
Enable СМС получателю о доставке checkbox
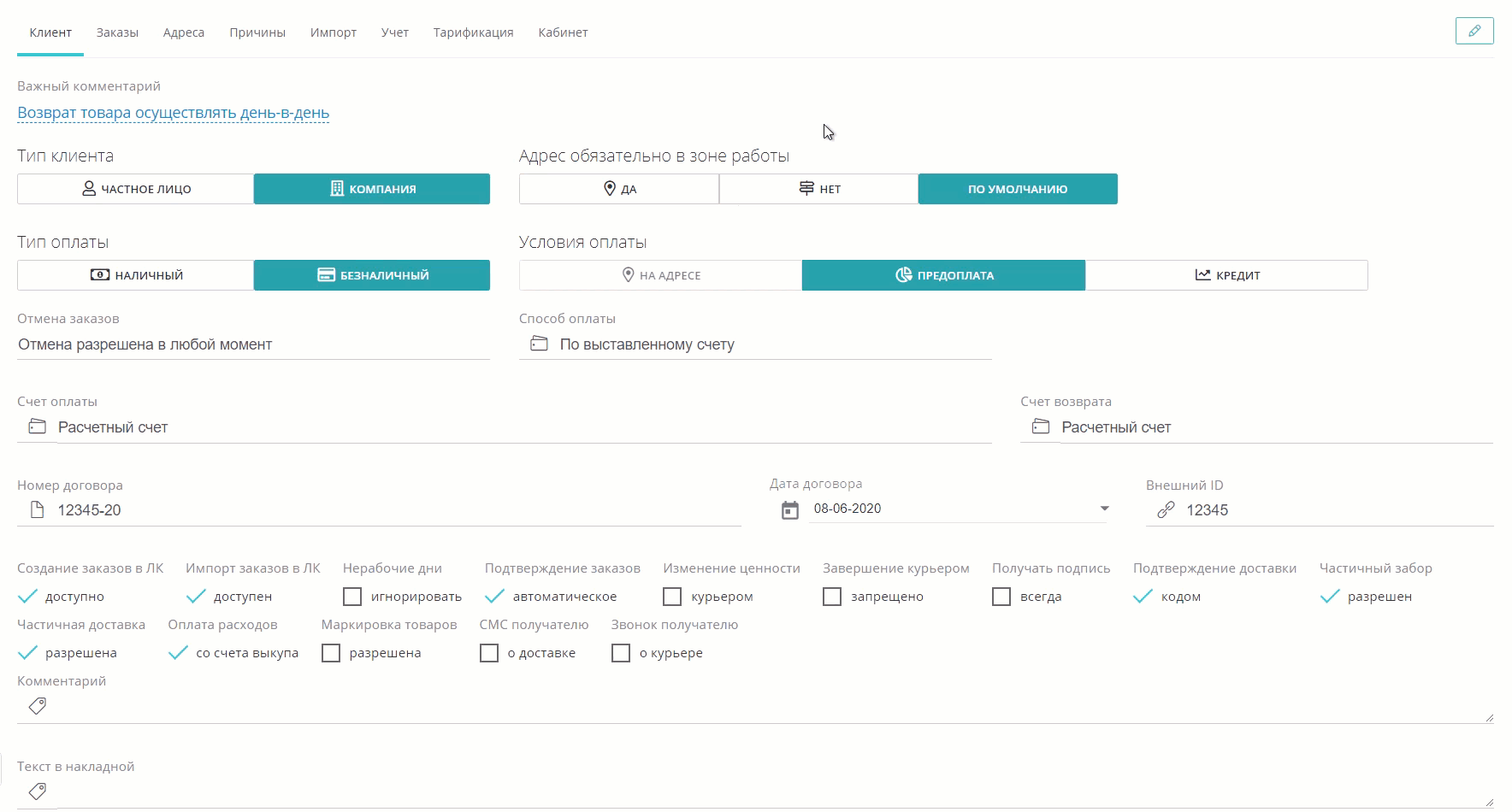[489, 653]
